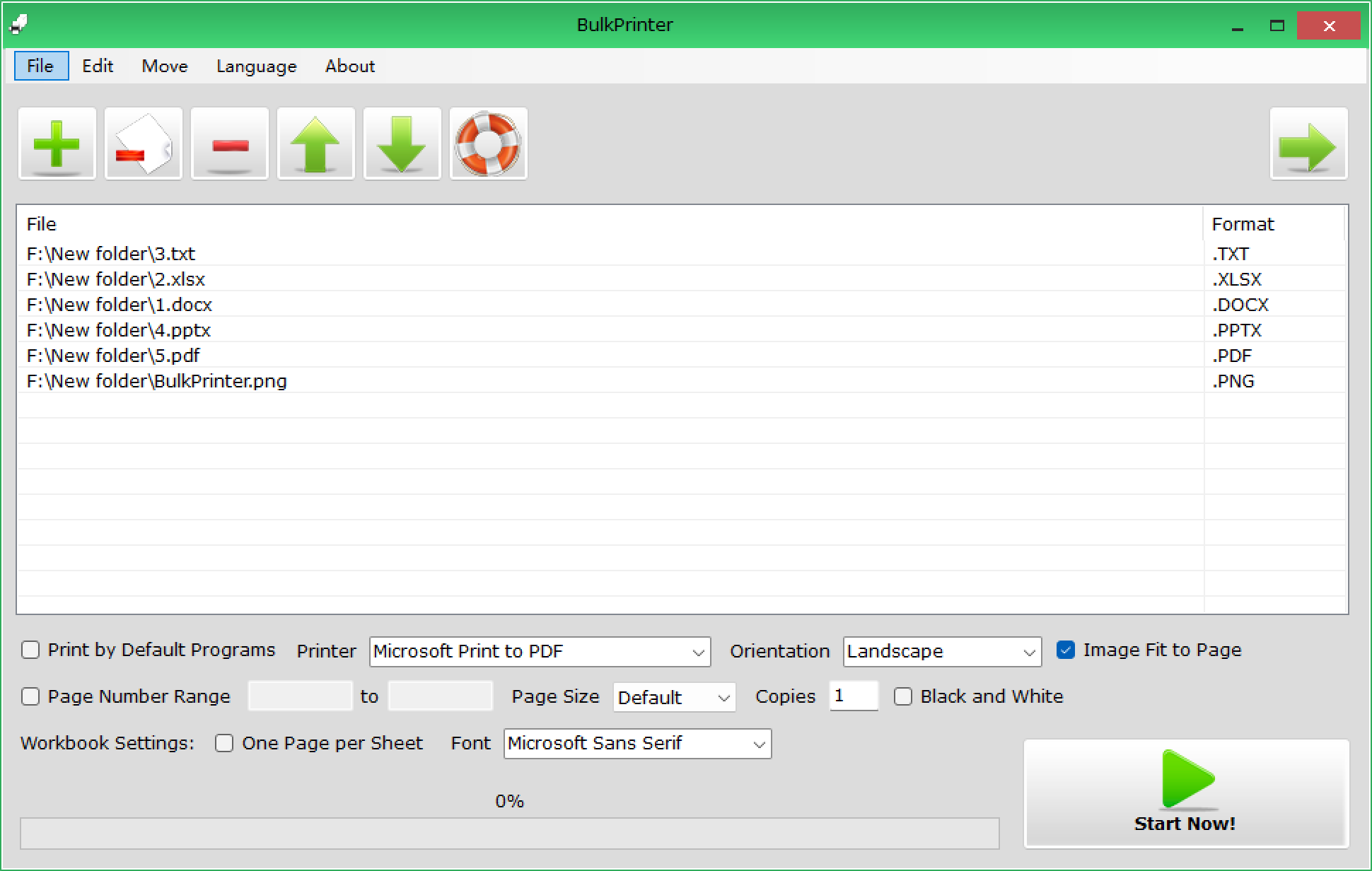This screenshot has height=871, width=1372.
Task: Click the Format column header
Action: (1274, 224)
